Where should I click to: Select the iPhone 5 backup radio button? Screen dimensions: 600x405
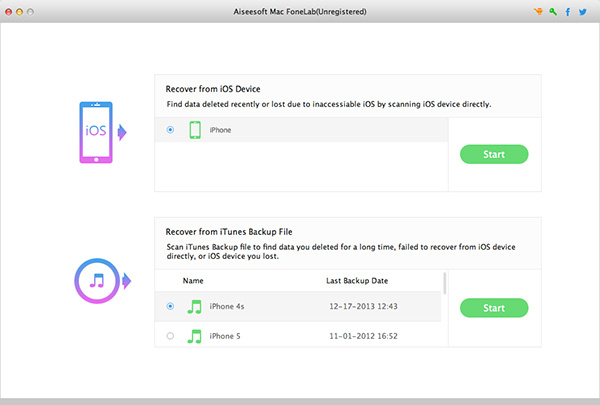coord(170,336)
